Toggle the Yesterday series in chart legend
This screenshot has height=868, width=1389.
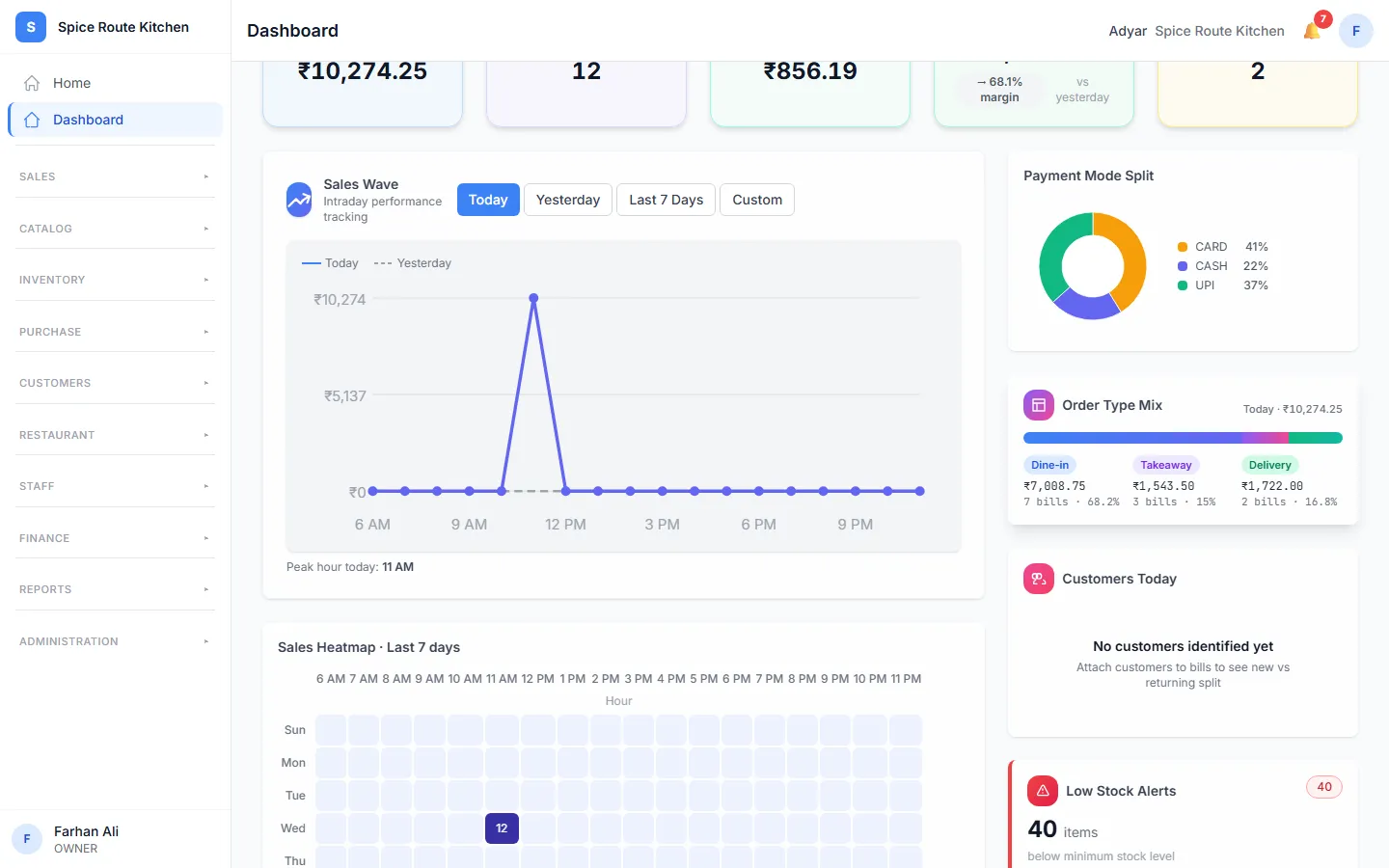(412, 263)
